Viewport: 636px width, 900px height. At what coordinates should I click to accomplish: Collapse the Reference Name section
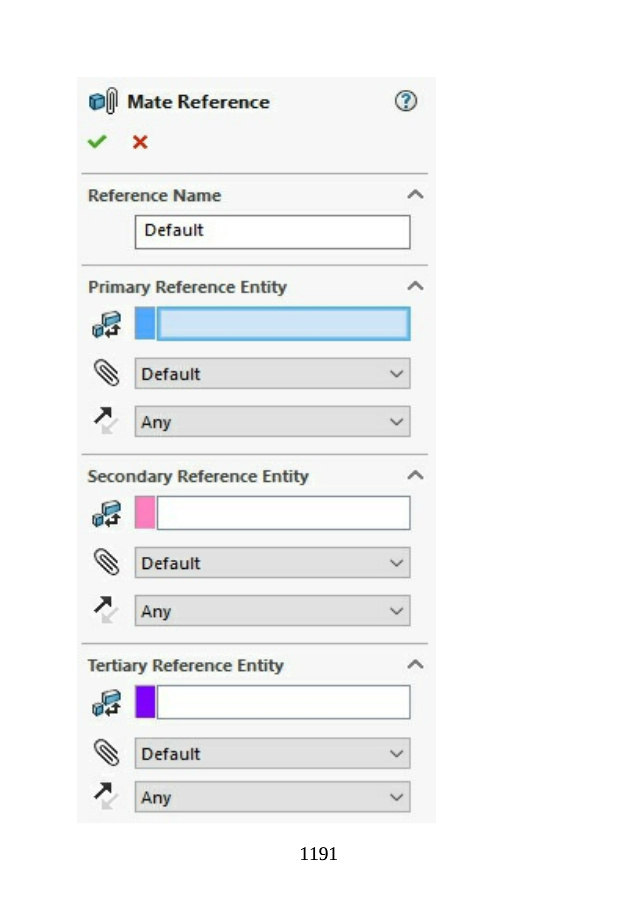(415, 195)
